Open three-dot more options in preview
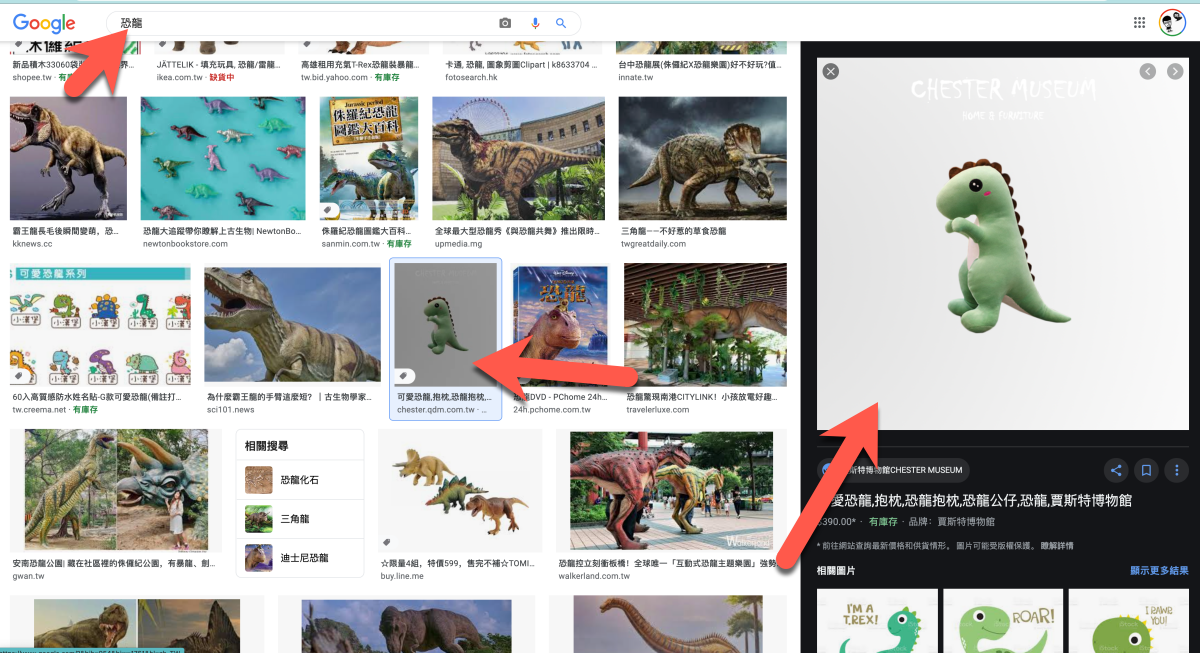The height and width of the screenshot is (653, 1200). tap(1176, 470)
